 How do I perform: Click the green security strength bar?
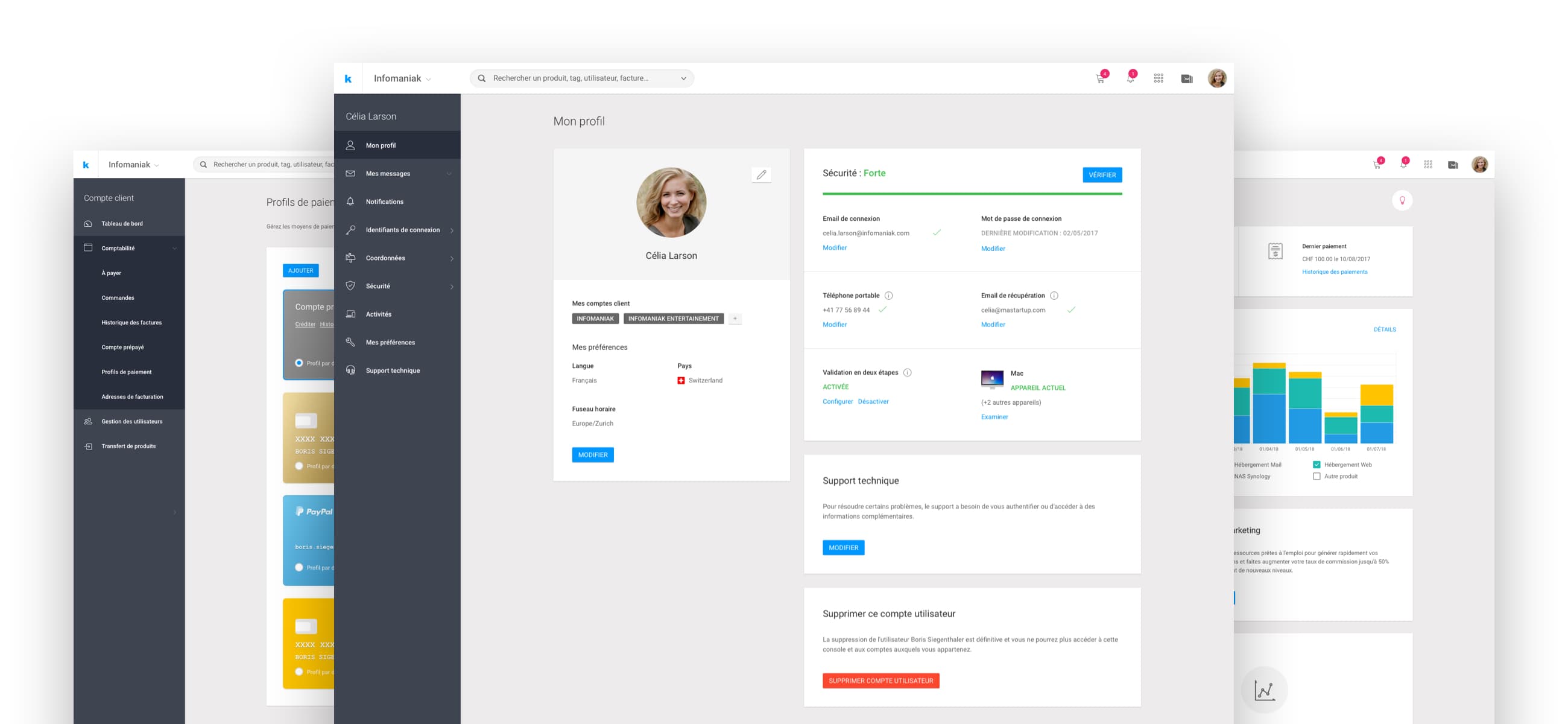click(x=972, y=194)
